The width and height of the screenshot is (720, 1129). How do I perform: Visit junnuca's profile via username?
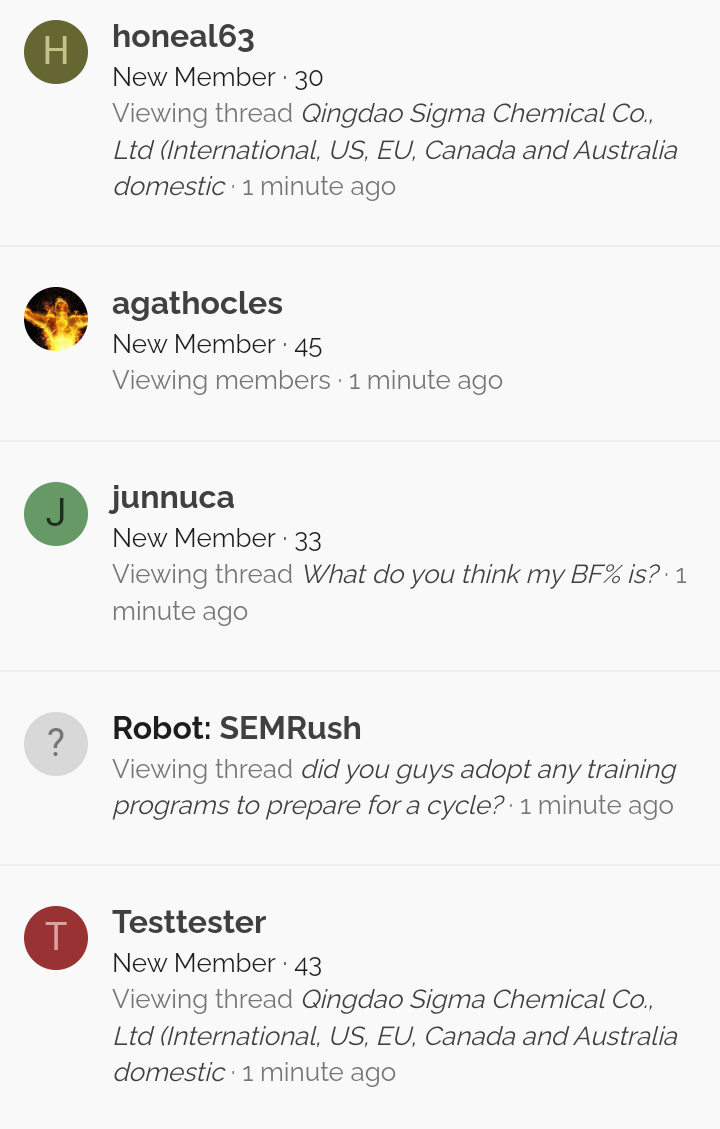coord(173,498)
